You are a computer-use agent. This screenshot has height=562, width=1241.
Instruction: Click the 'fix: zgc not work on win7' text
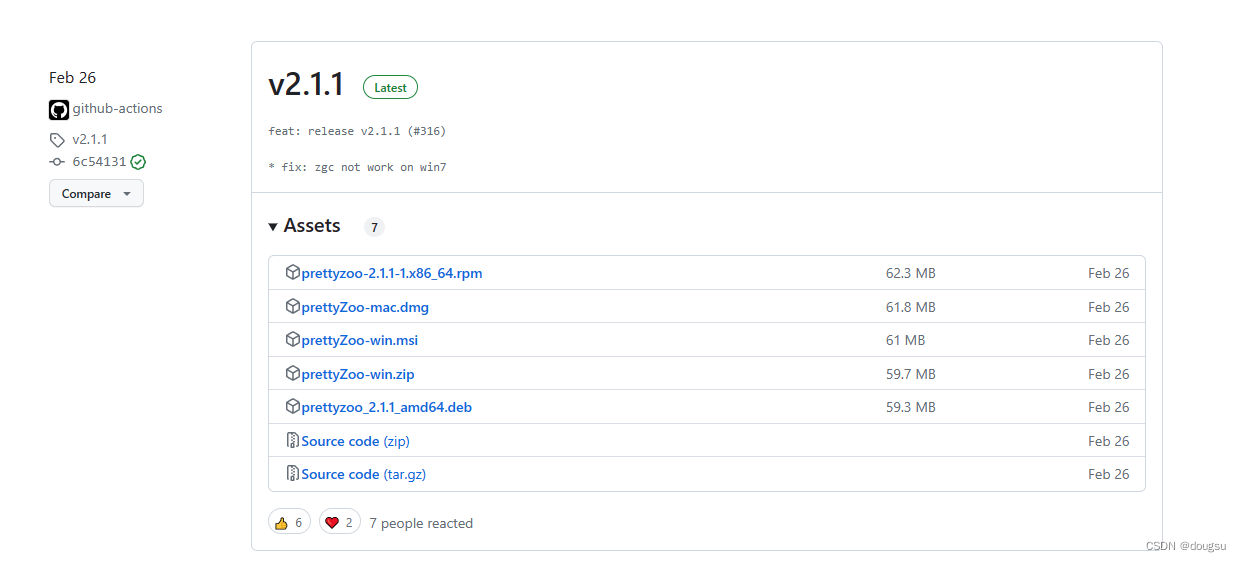(x=364, y=167)
